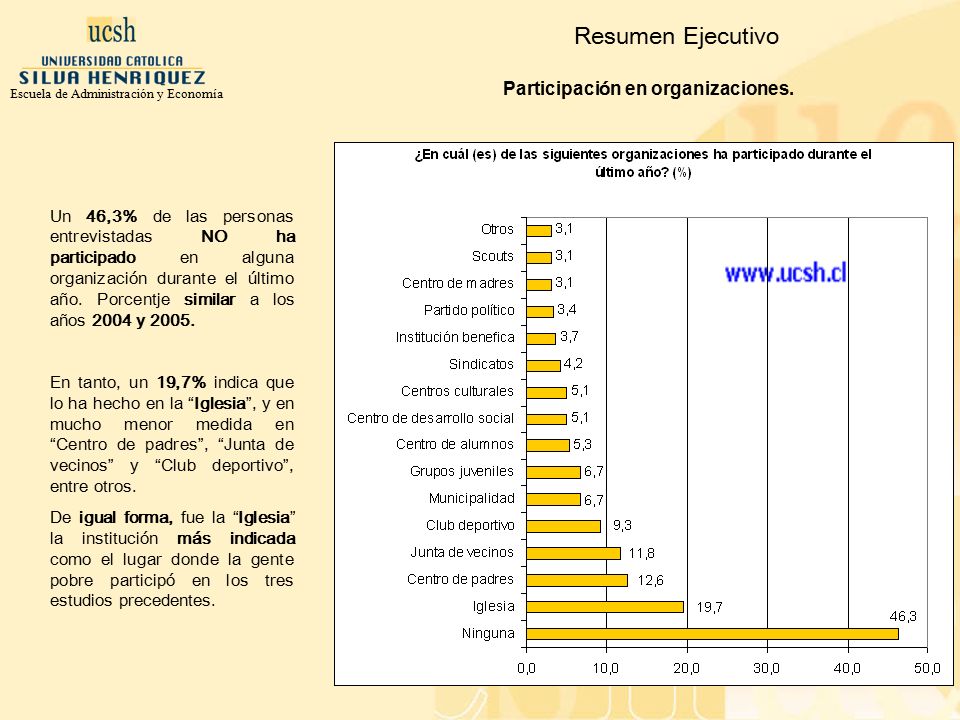Click the 9,3 data label
This screenshot has width=960, height=720.
click(x=622, y=525)
